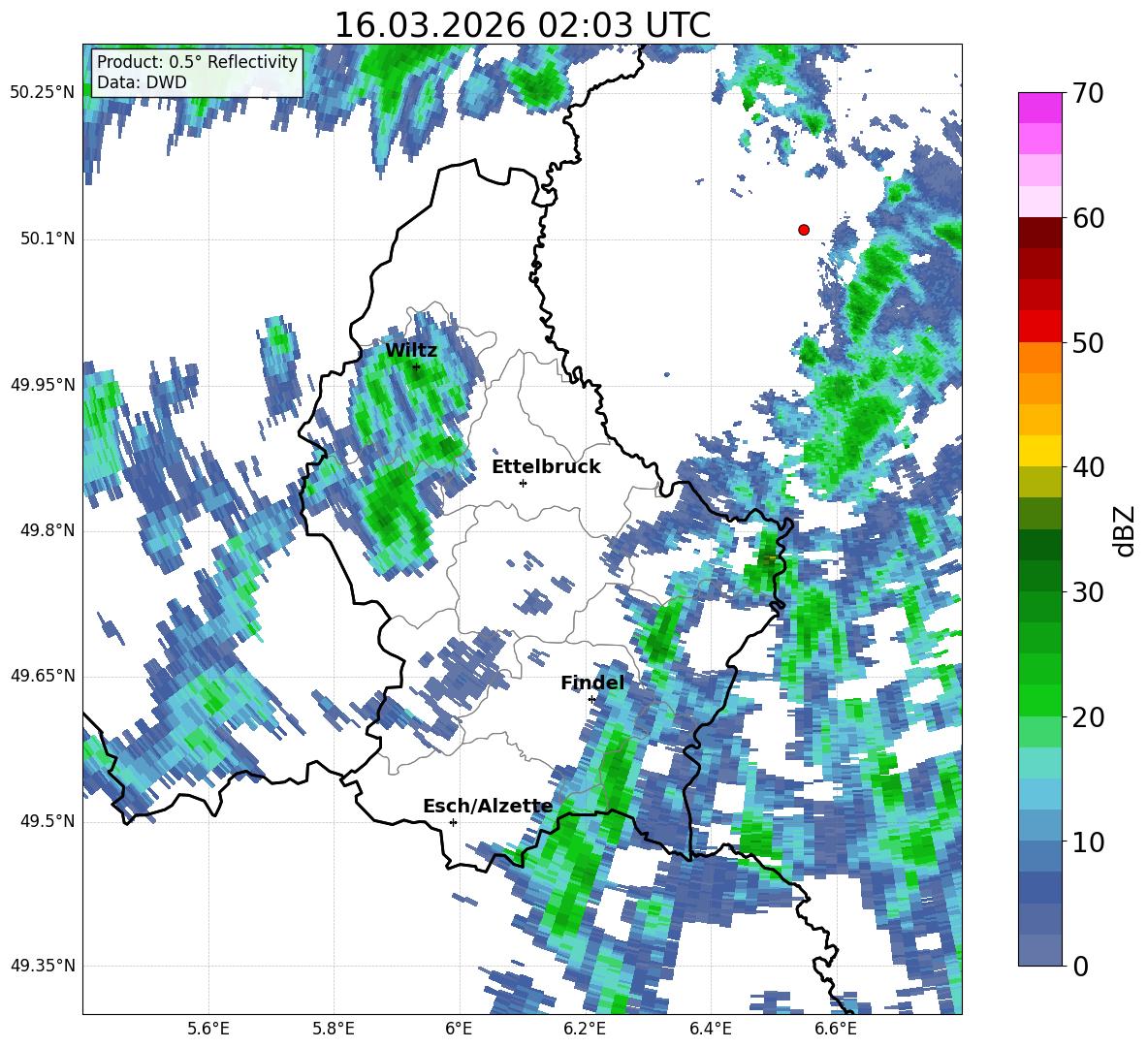Click the dBZ colorbar label
The image size is (1148, 1048).
1125,530
